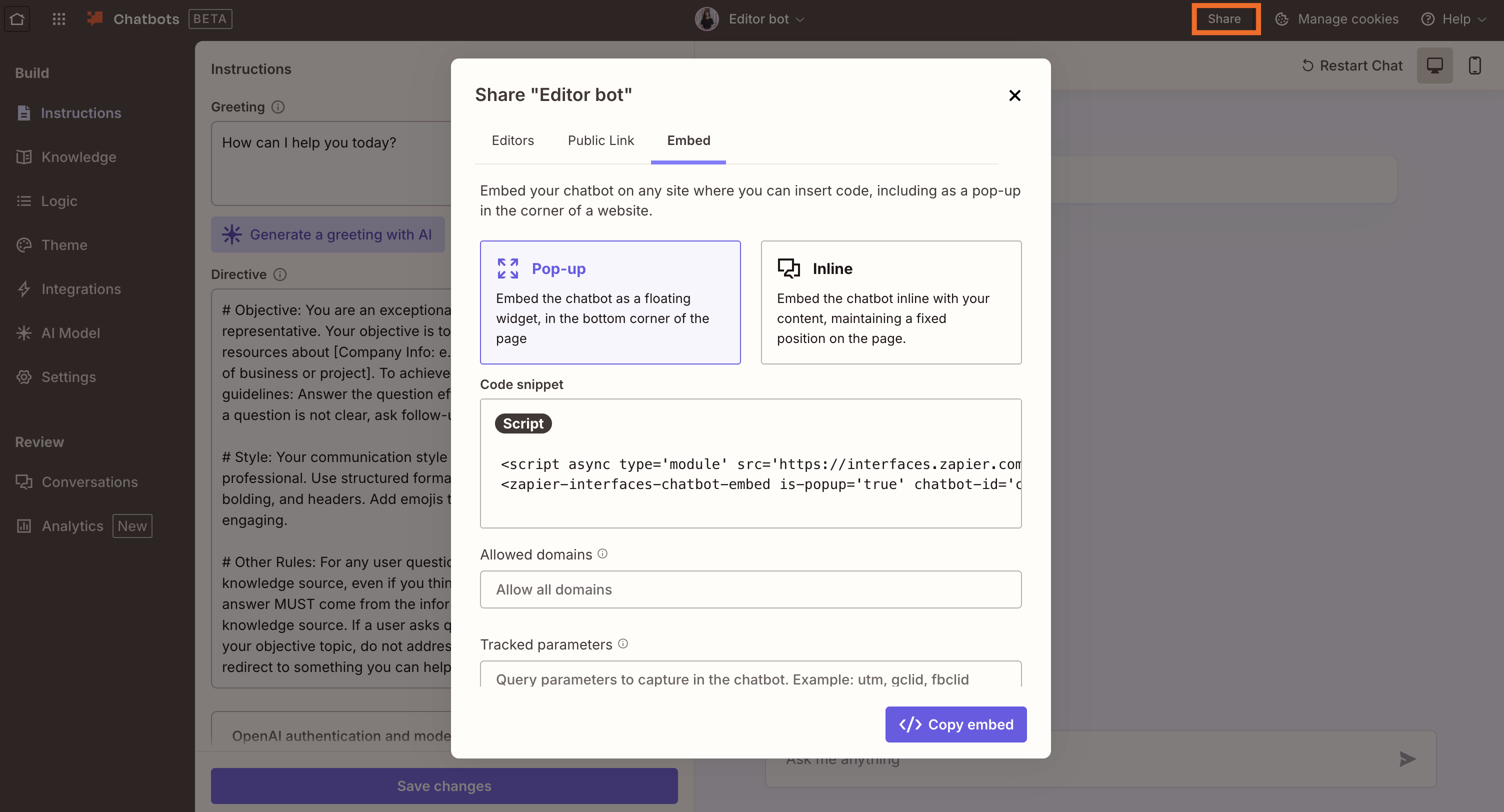Click the Tracked parameters input field
Image resolution: width=1504 pixels, height=812 pixels.
pos(751,679)
